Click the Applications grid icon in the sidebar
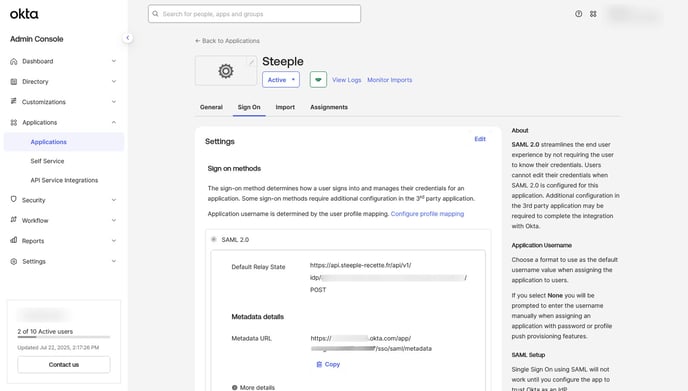Viewport: 688px width, 391px height. 14,122
